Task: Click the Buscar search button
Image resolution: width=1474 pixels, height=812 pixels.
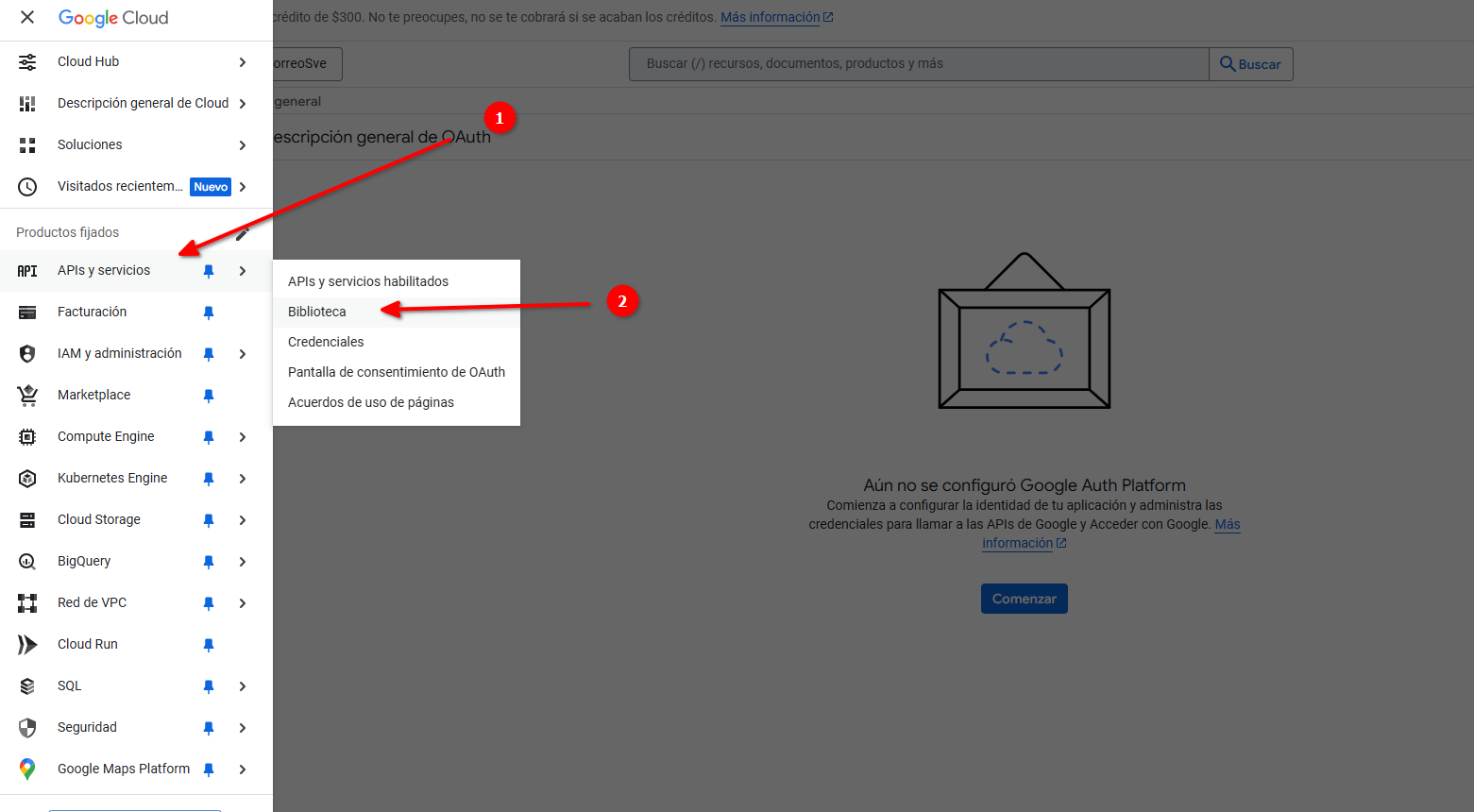Action: [x=1250, y=64]
